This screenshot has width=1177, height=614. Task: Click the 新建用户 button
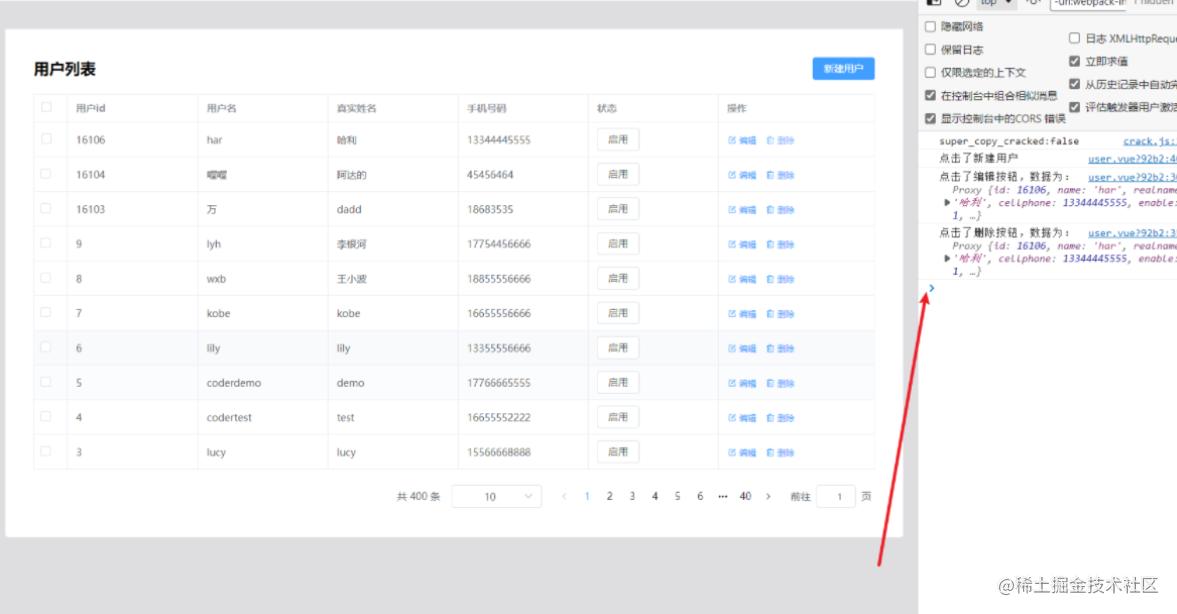843,69
